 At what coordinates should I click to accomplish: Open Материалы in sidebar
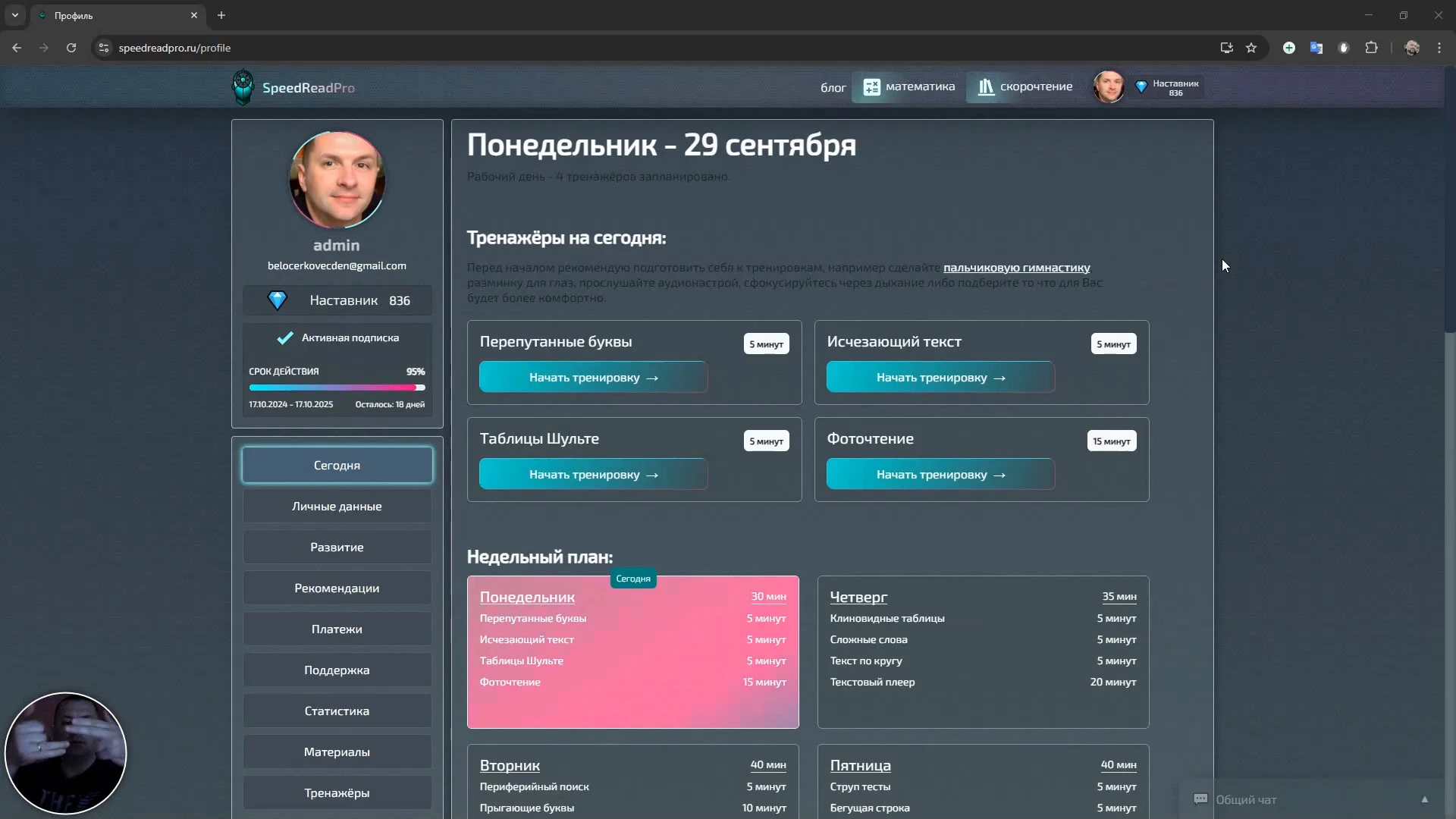point(337,752)
